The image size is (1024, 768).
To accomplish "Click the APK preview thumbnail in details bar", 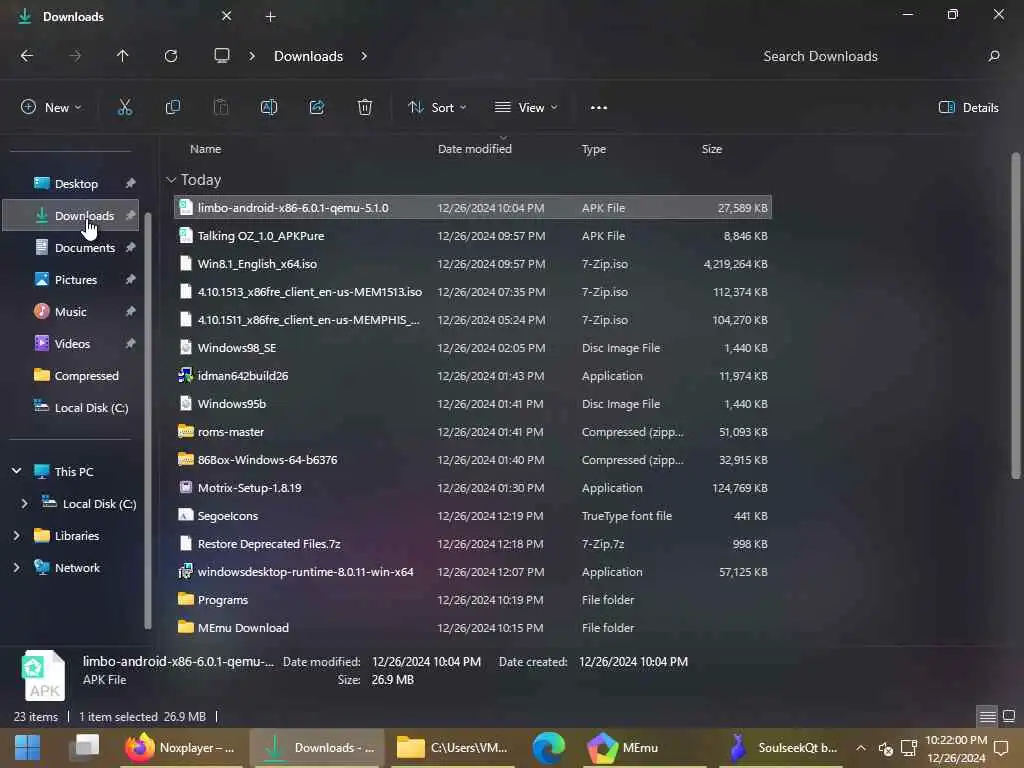I will pyautogui.click(x=44, y=675).
